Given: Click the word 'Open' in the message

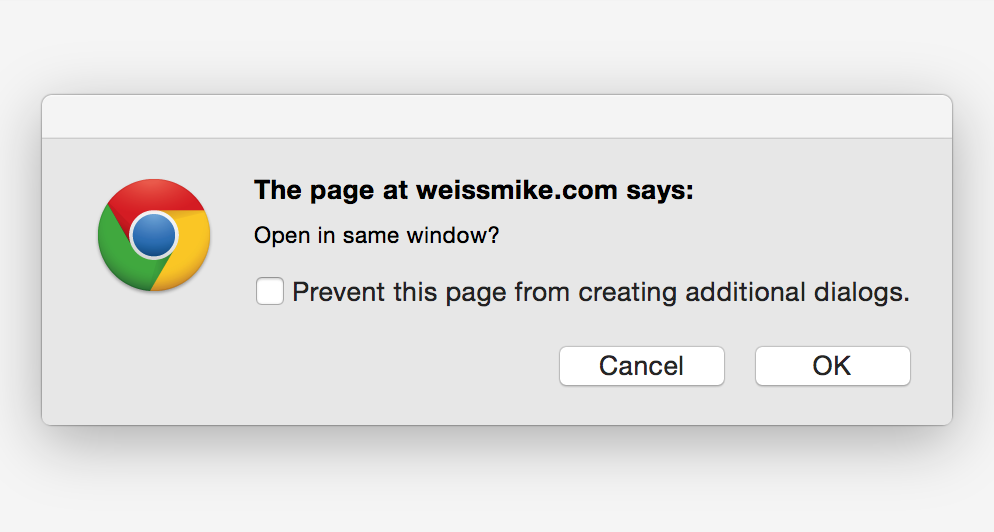Looking at the screenshot, I should coord(276,237).
